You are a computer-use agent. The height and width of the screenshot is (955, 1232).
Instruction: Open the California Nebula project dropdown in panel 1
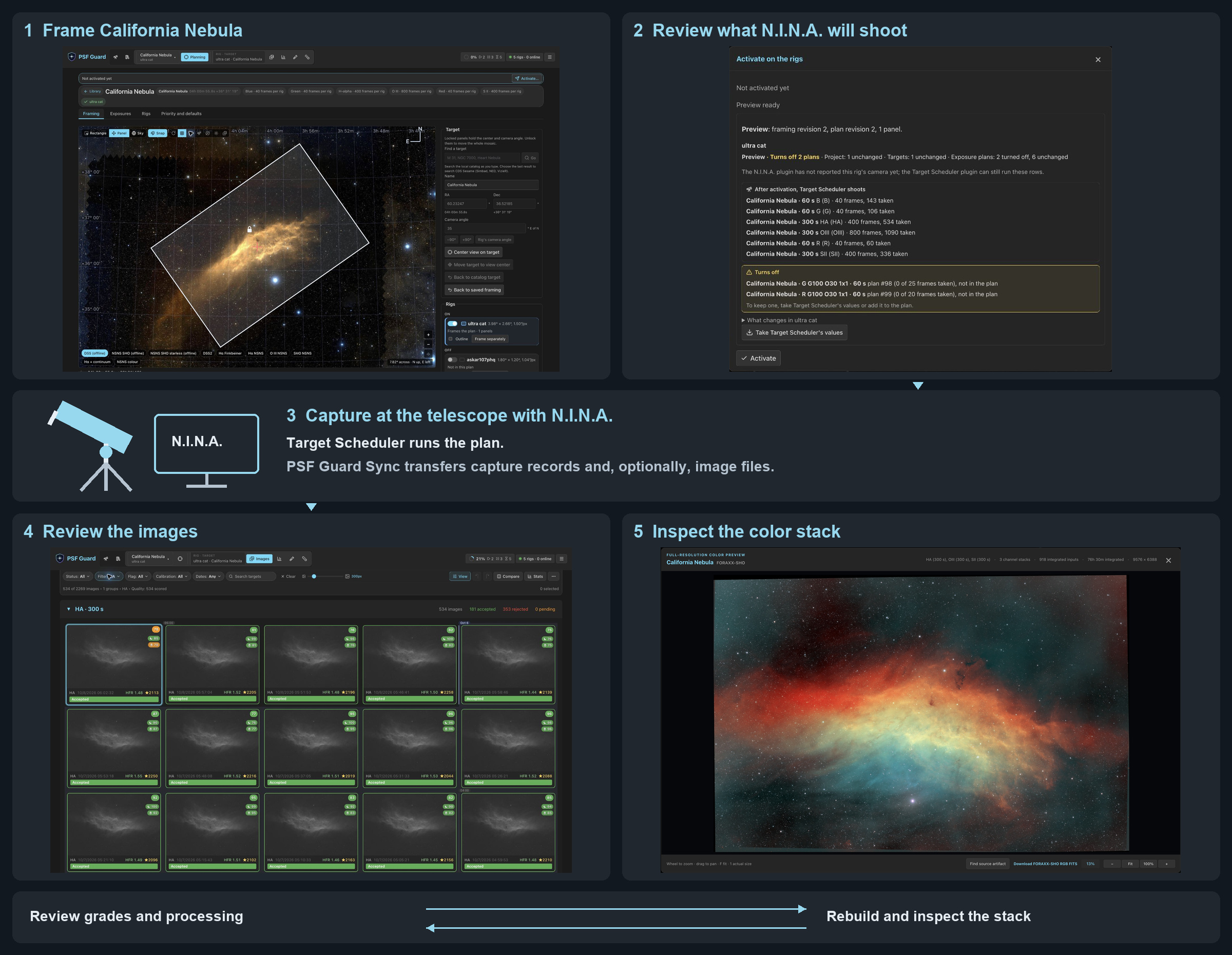pyautogui.click(x=158, y=57)
